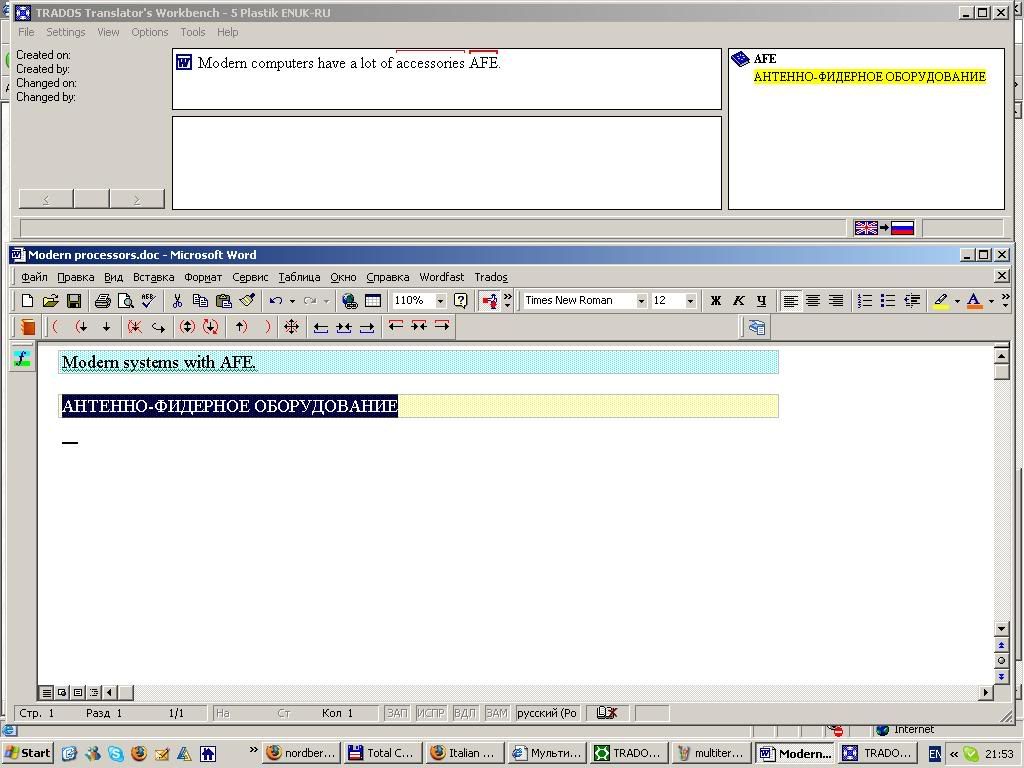Click the orange book icon in Trados toolbar
The image size is (1024, 768).
pos(27,327)
